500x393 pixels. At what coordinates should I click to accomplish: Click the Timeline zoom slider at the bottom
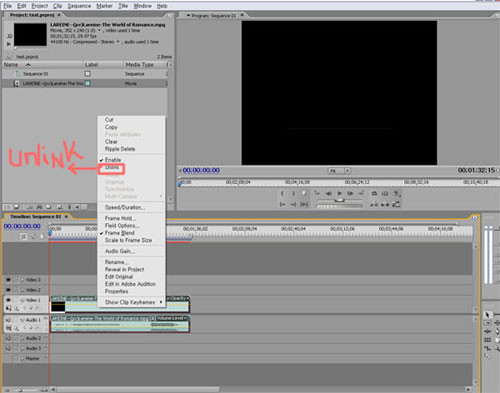[x=21, y=389]
